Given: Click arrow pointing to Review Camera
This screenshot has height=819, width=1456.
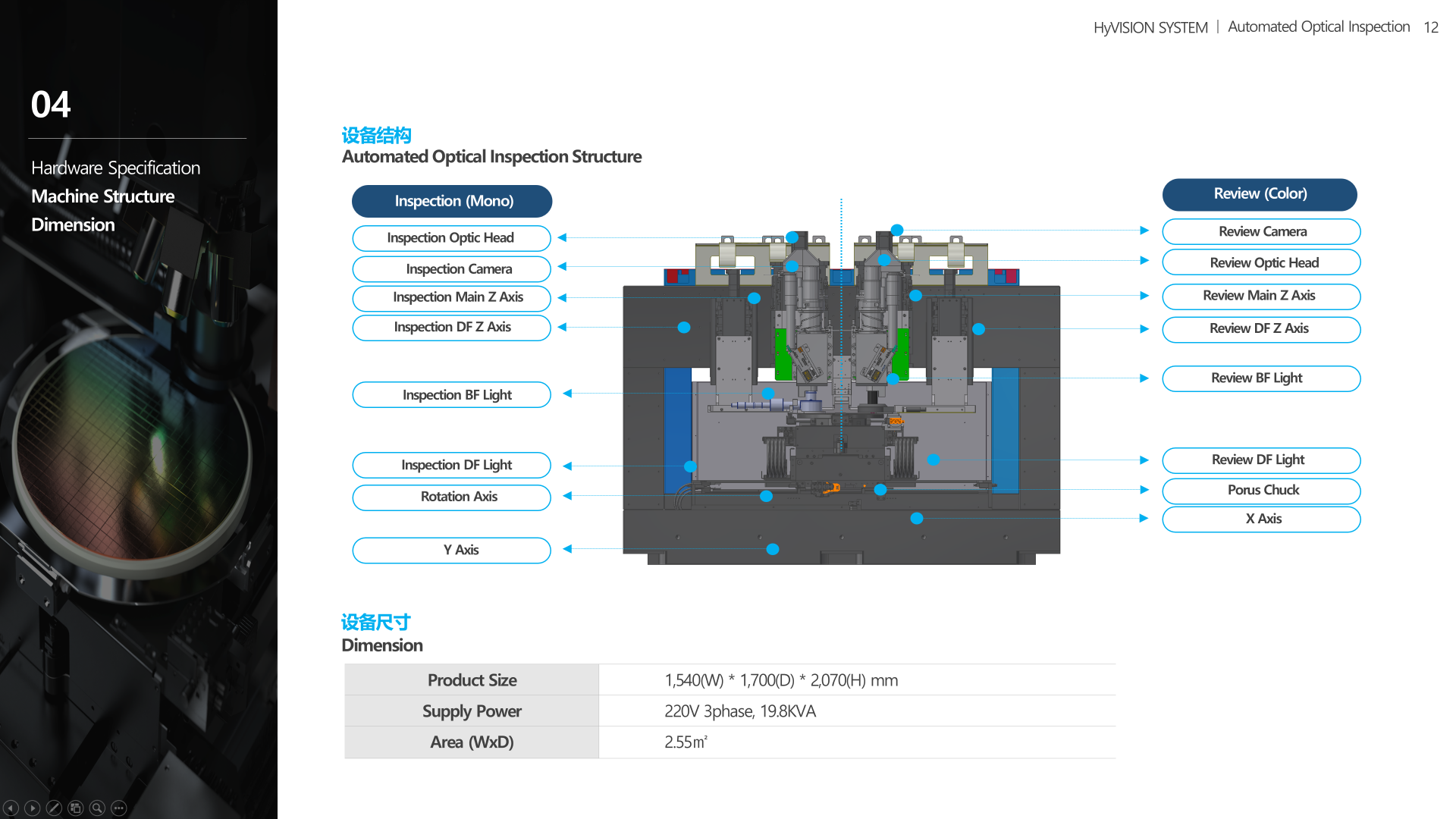Looking at the screenshot, I should [1144, 231].
